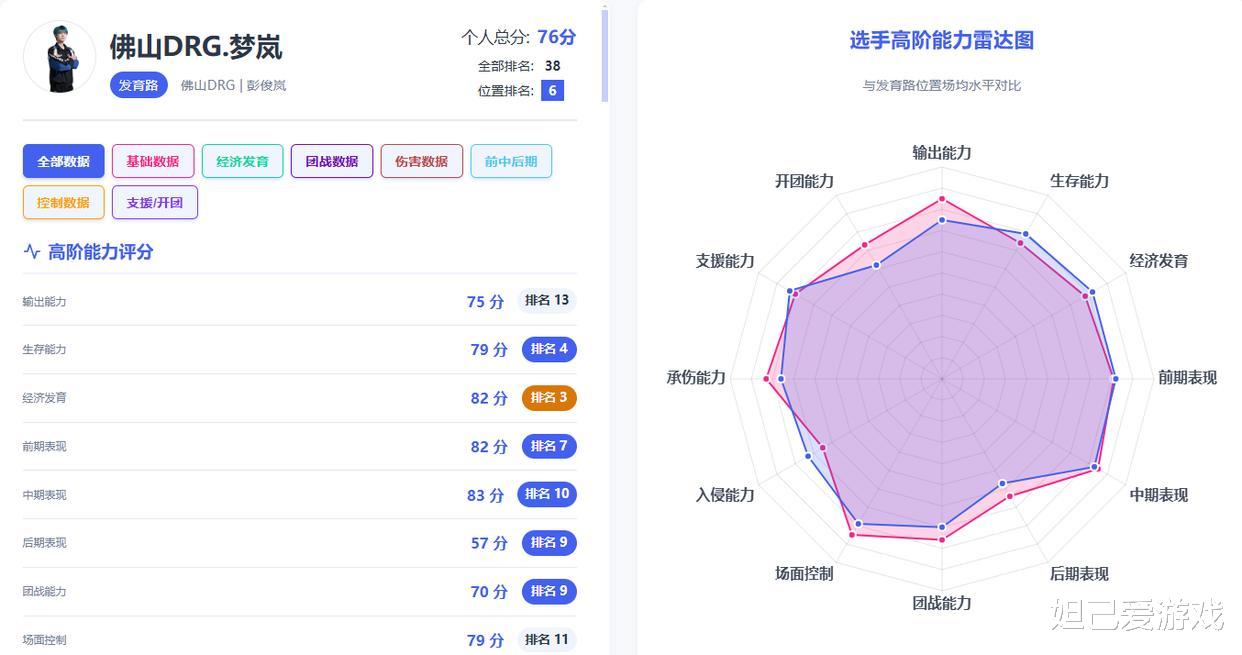Image resolution: width=1242 pixels, height=655 pixels.
Task: Click the 排名 13 badge for 输出能力
Action: [x=547, y=301]
